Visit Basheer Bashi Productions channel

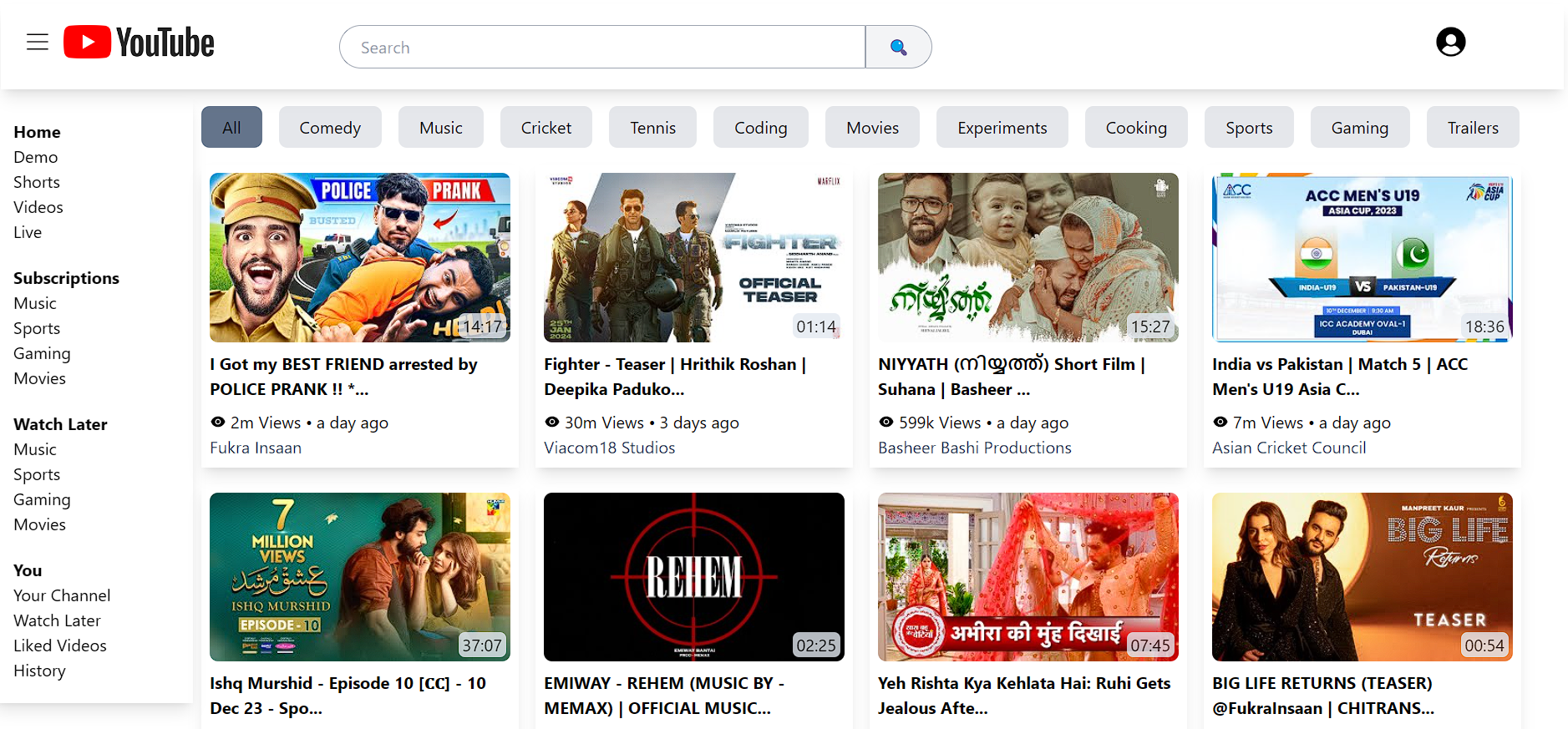click(x=975, y=448)
